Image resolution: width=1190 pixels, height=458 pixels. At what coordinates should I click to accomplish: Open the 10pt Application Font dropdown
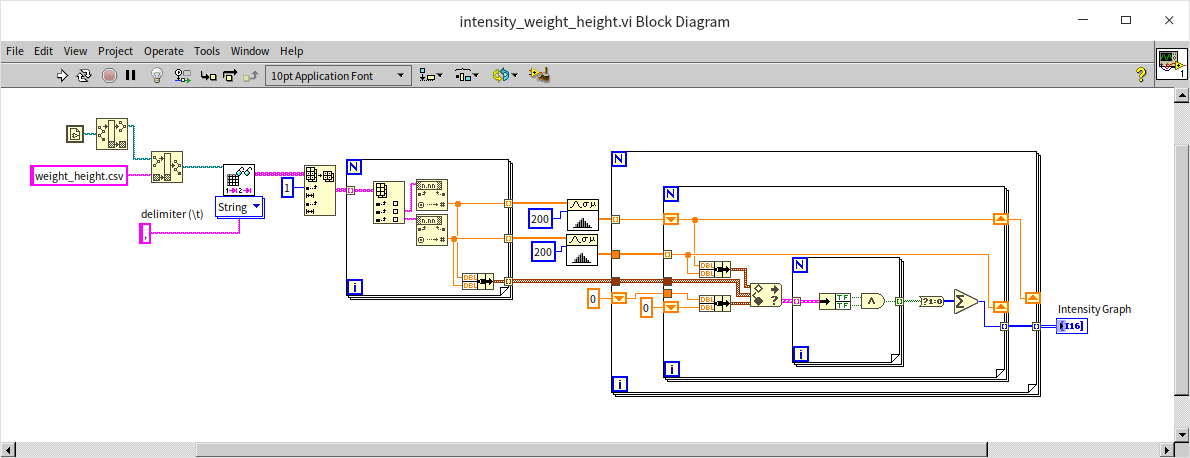point(339,75)
